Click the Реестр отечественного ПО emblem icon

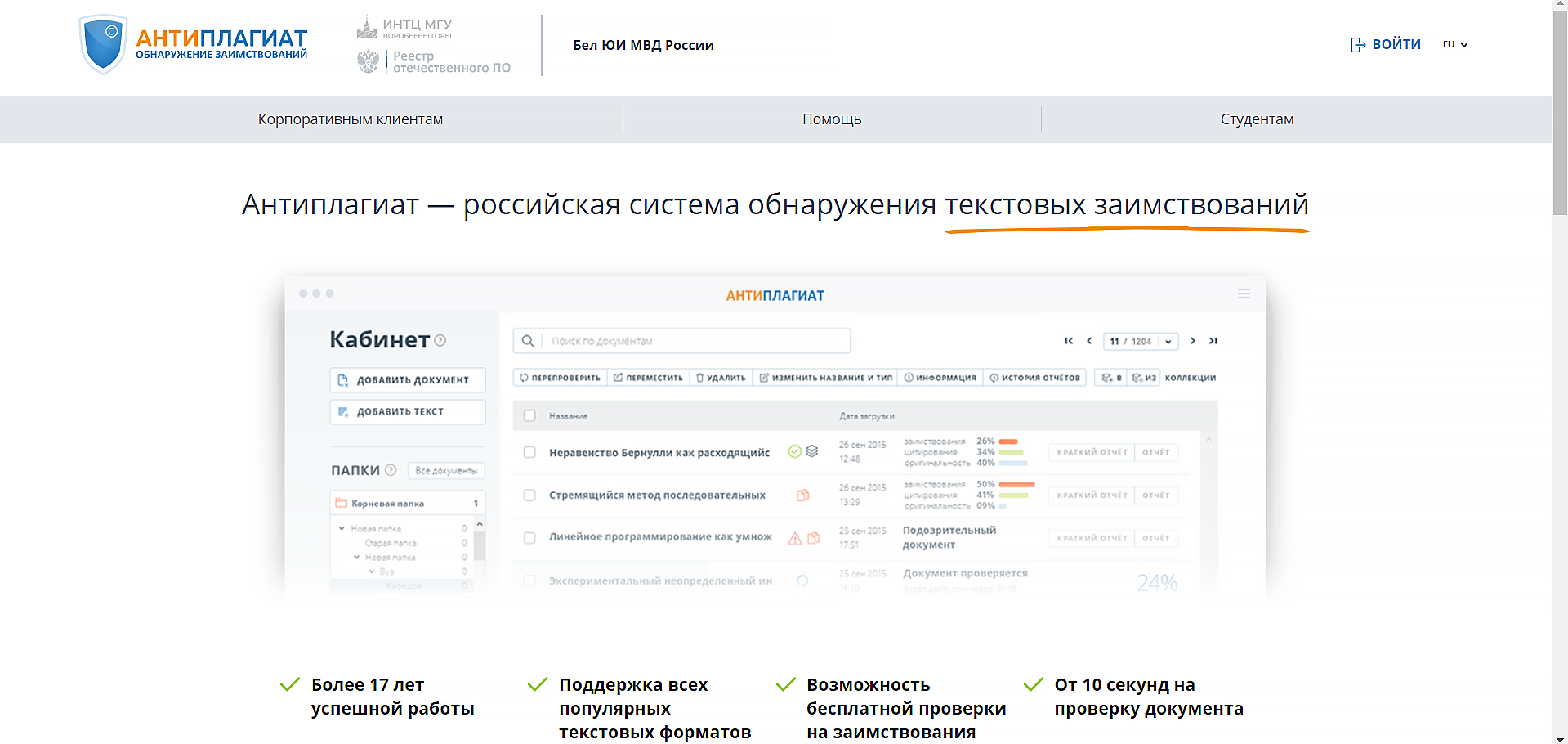pyautogui.click(x=369, y=61)
